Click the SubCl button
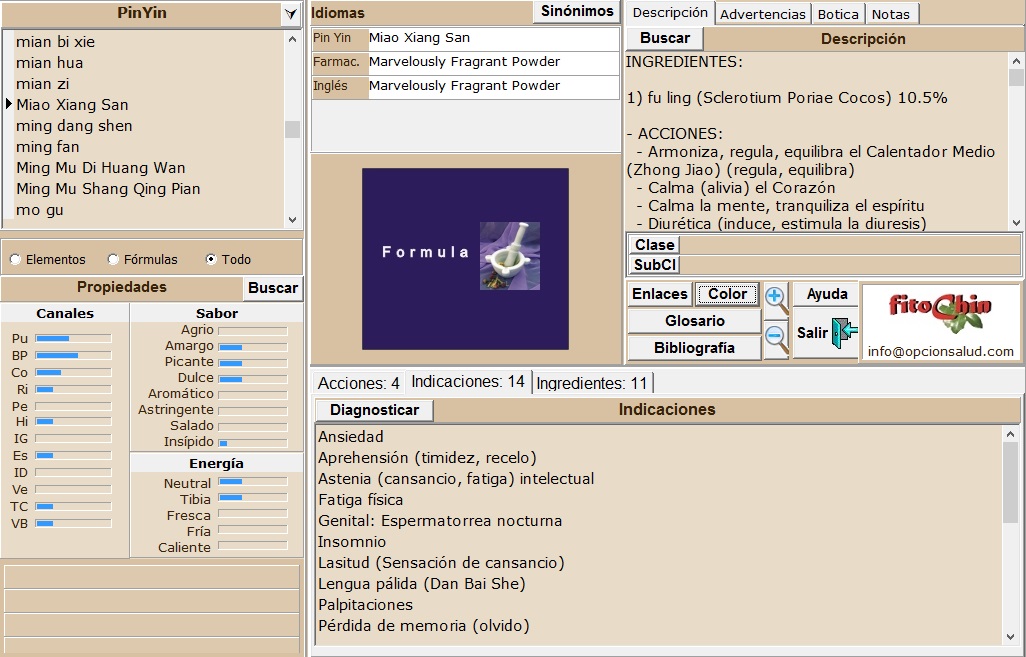This screenshot has width=1026, height=657. (x=654, y=264)
